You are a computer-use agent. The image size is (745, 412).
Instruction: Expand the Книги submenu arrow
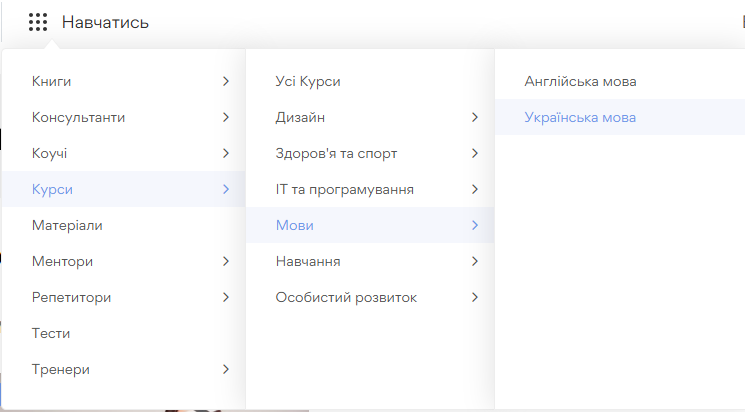coord(226,81)
